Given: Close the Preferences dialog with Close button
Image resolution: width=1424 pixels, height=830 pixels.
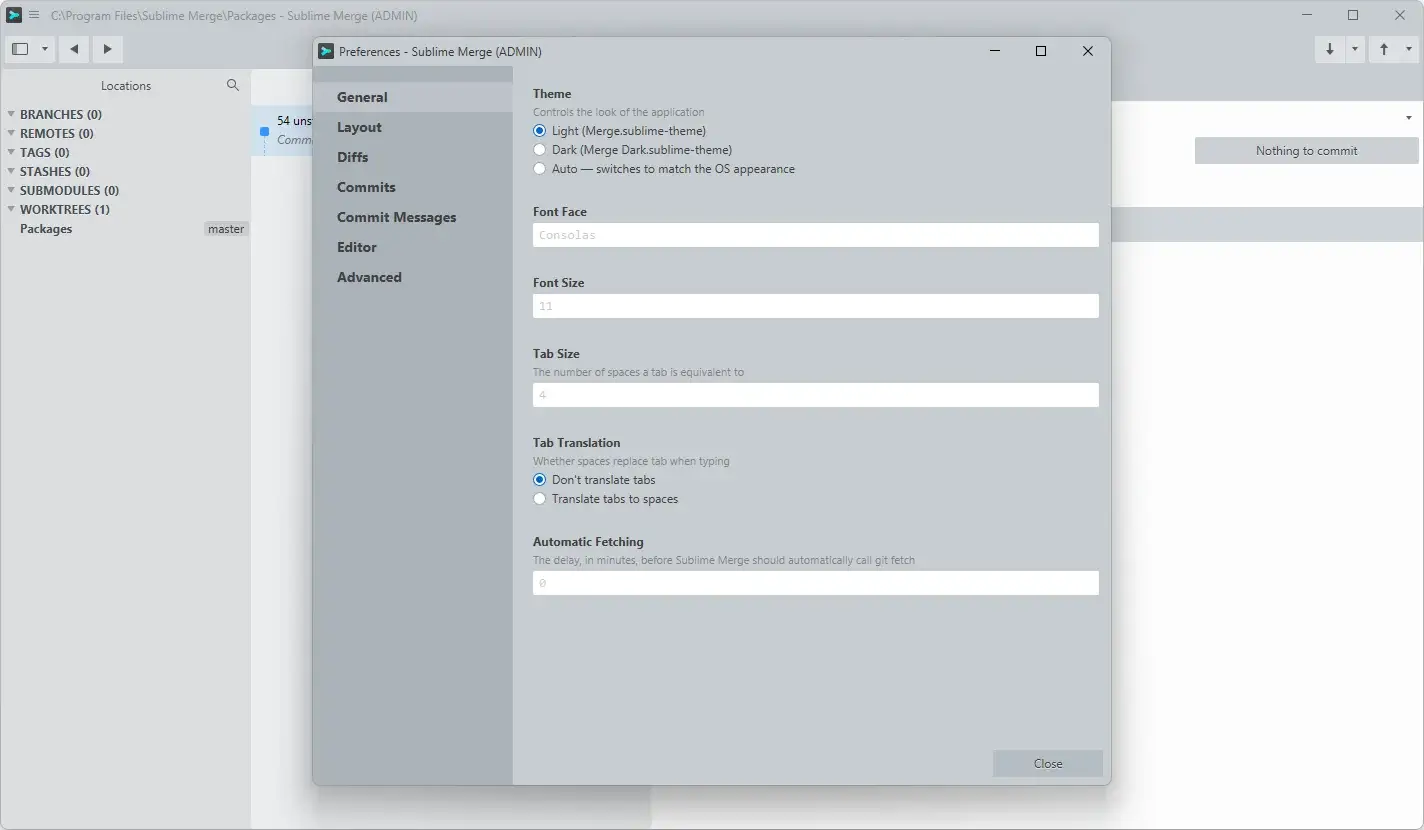Looking at the screenshot, I should [x=1048, y=763].
